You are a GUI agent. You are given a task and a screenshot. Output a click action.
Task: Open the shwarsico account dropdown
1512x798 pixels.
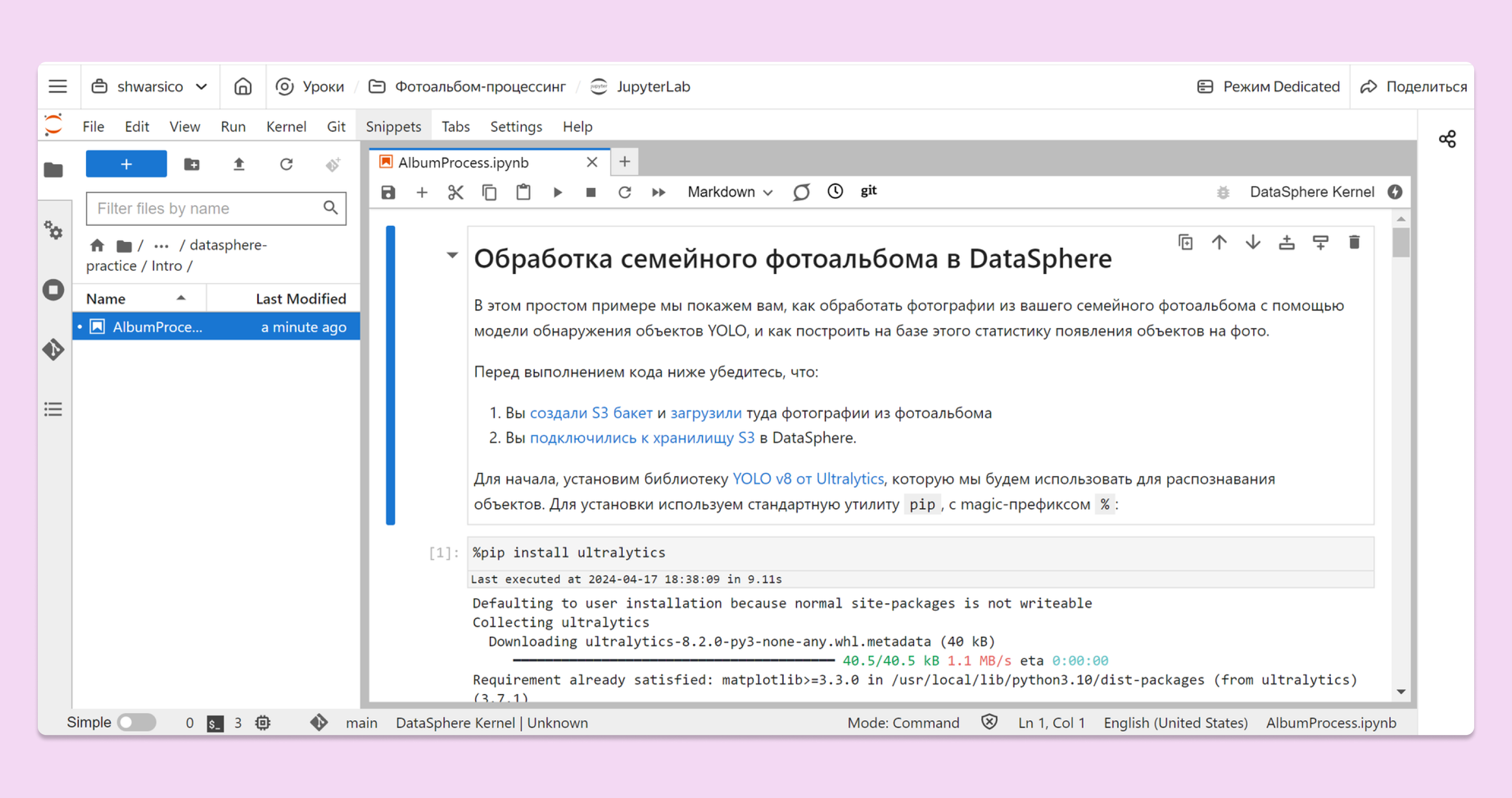150,87
